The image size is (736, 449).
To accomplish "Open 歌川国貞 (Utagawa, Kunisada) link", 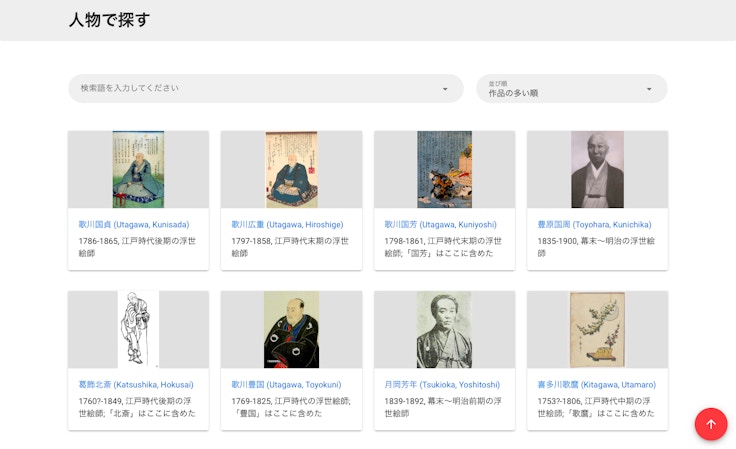I will pos(134,225).
